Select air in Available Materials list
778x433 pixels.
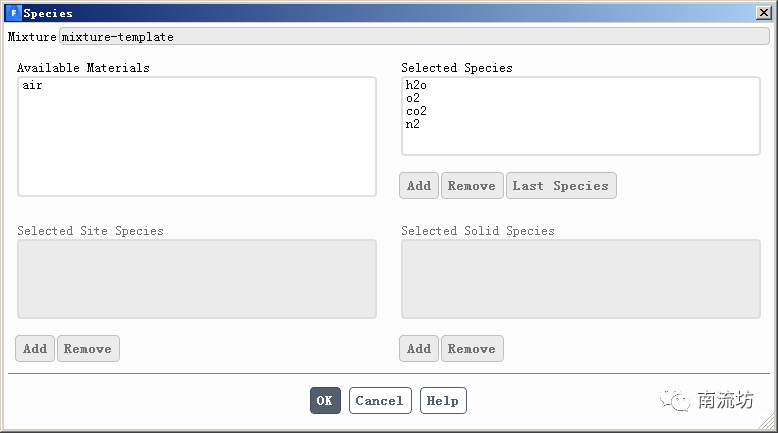(x=32, y=86)
